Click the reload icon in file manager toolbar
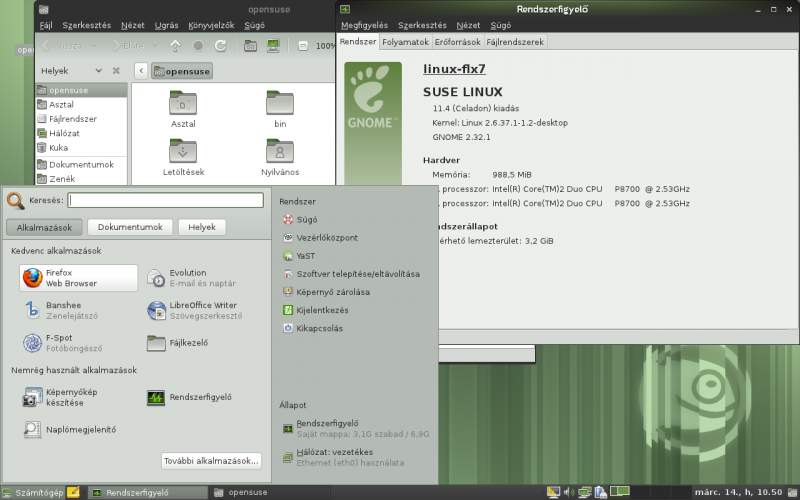Image resolution: width=800 pixels, height=500 pixels. tap(220, 45)
